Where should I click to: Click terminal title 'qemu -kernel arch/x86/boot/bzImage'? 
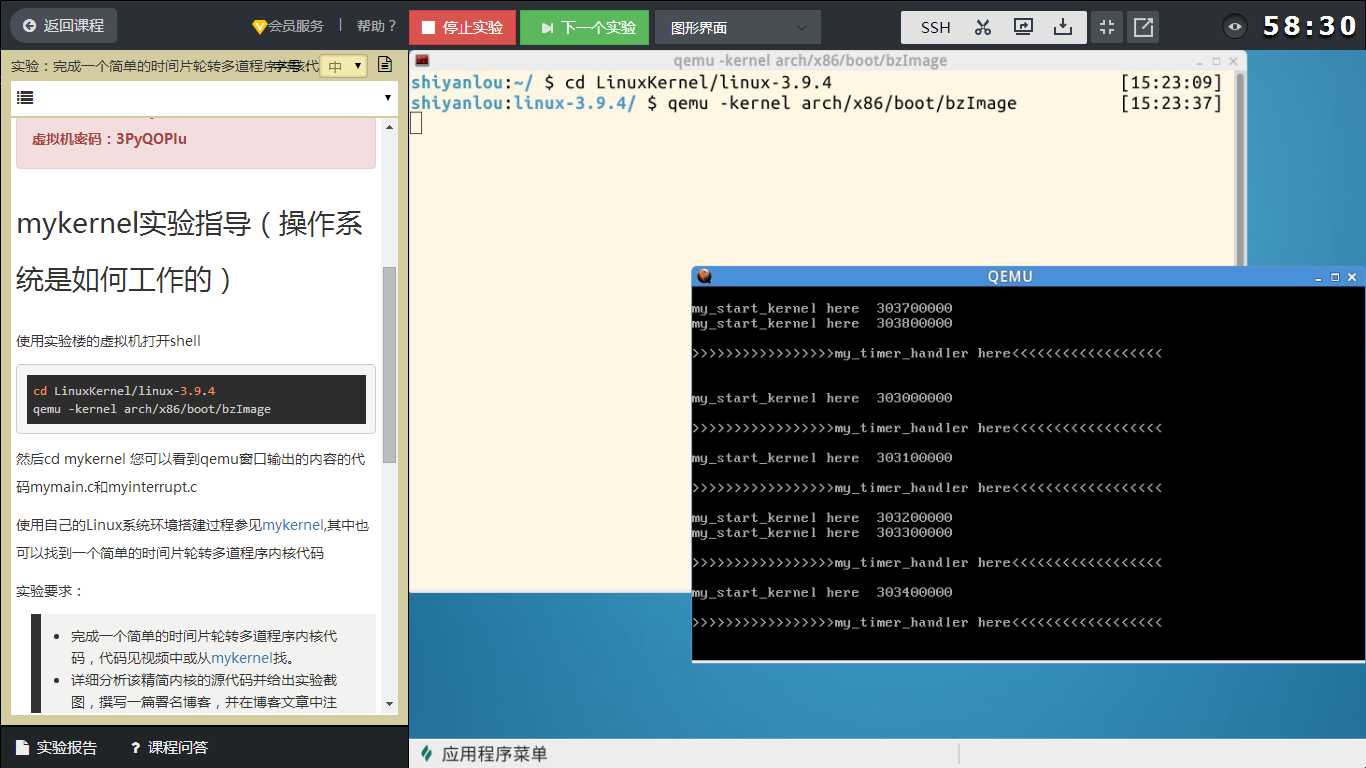(x=810, y=61)
